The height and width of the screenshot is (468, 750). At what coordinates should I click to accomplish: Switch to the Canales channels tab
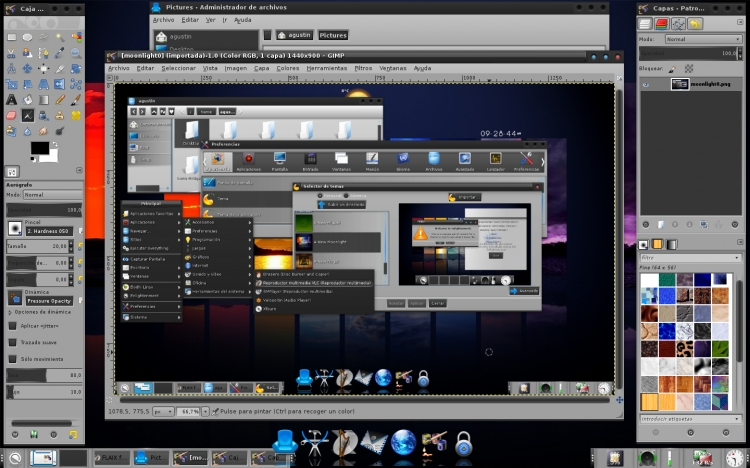662,23
